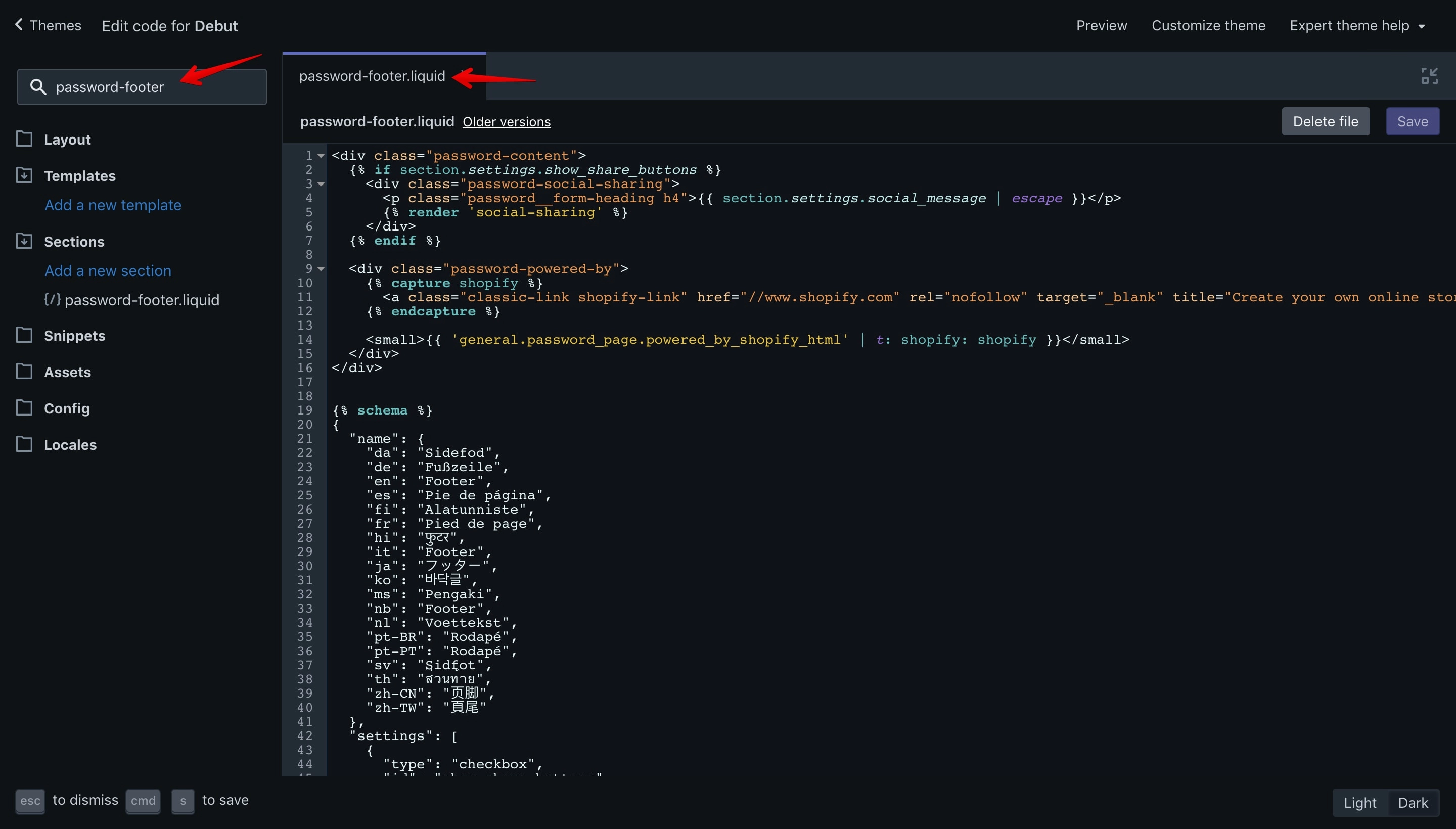Focus the password-footer search field

[142, 86]
